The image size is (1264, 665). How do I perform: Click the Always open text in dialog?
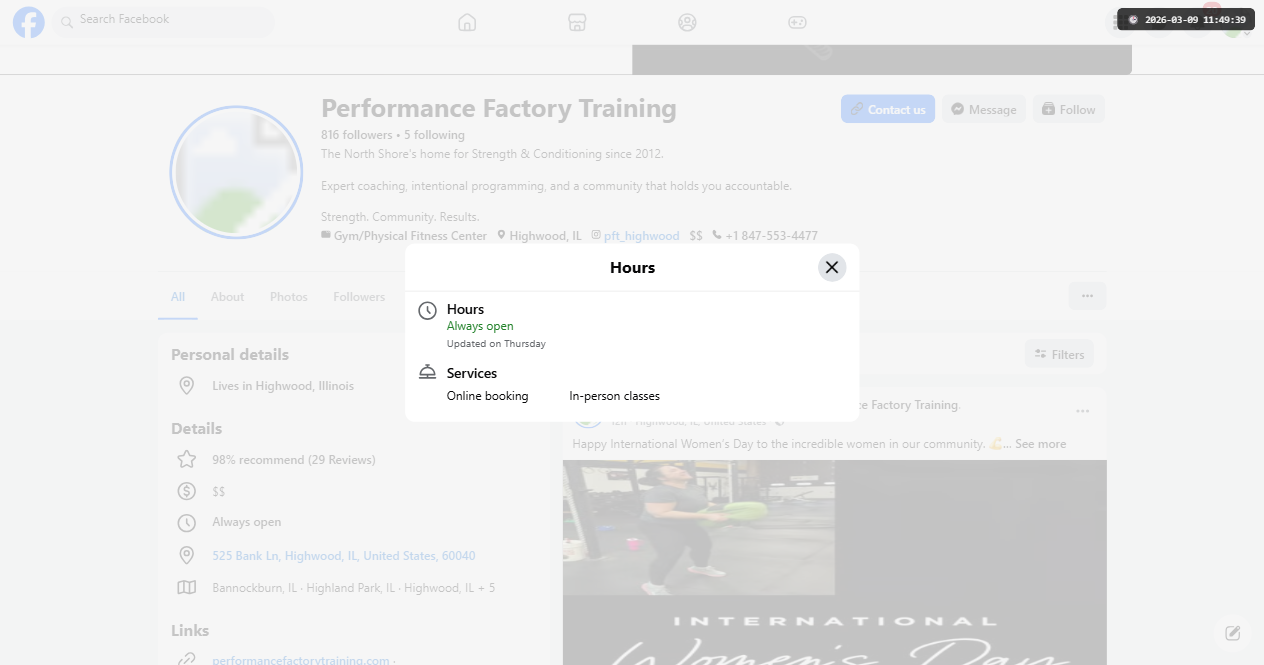click(480, 326)
